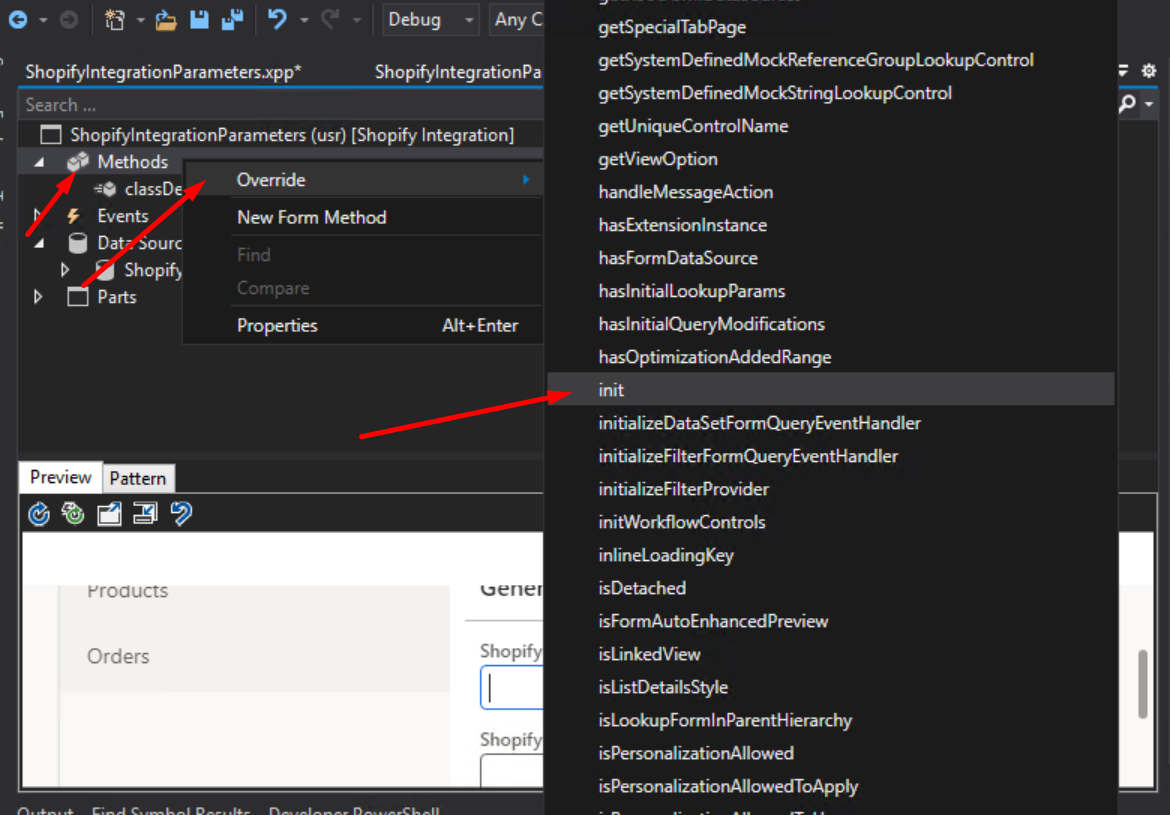Click the Open File folder icon

point(166,20)
